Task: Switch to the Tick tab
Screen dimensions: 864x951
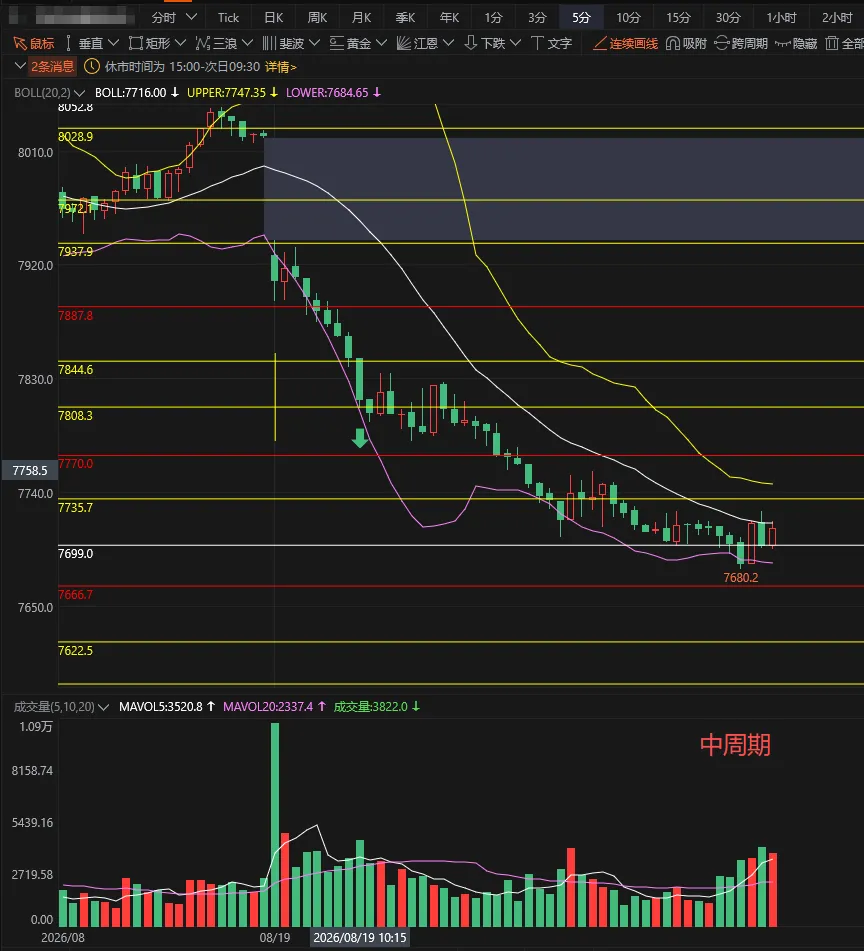Action: 229,18
